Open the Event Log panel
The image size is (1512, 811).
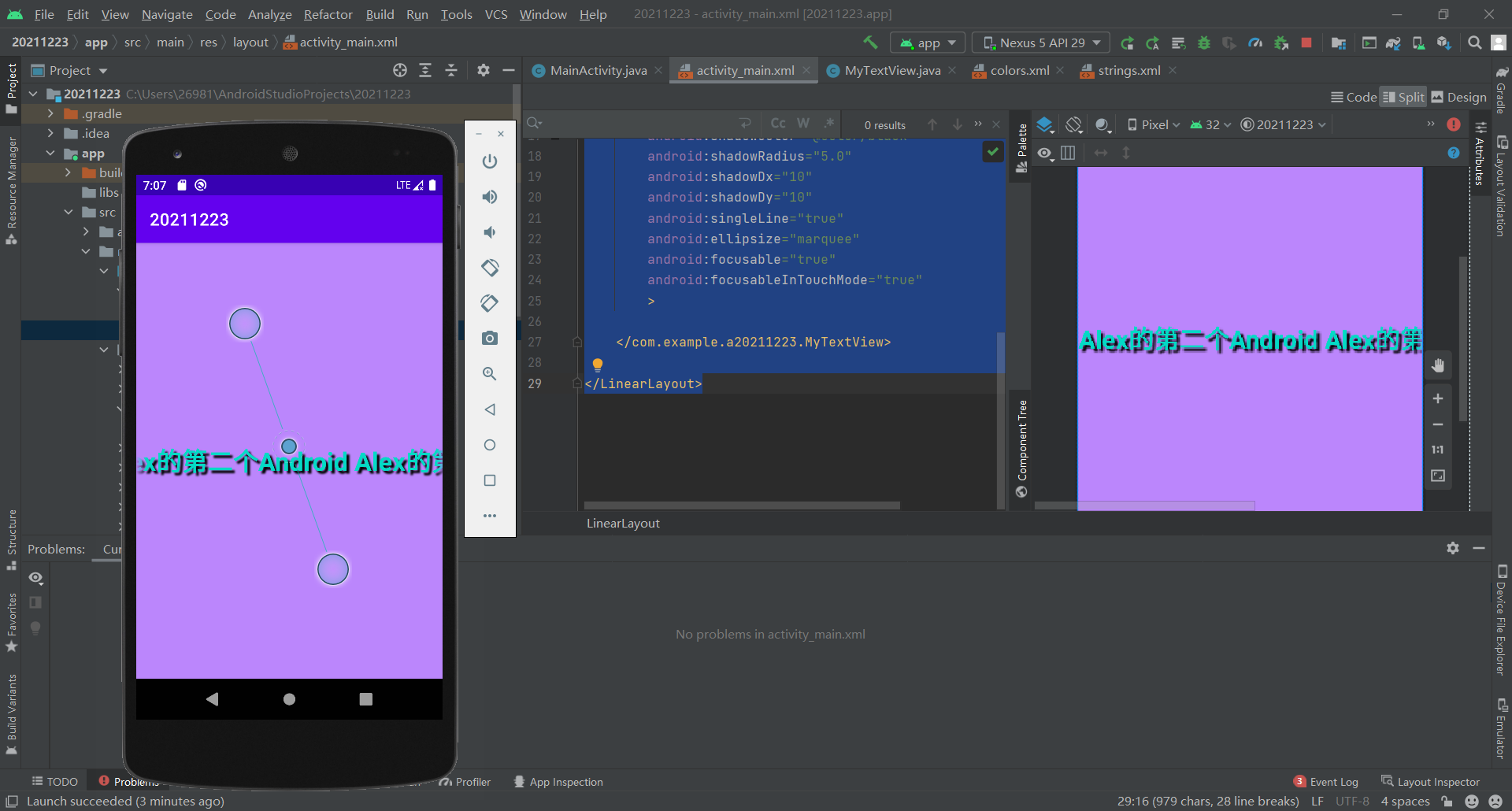click(1333, 782)
